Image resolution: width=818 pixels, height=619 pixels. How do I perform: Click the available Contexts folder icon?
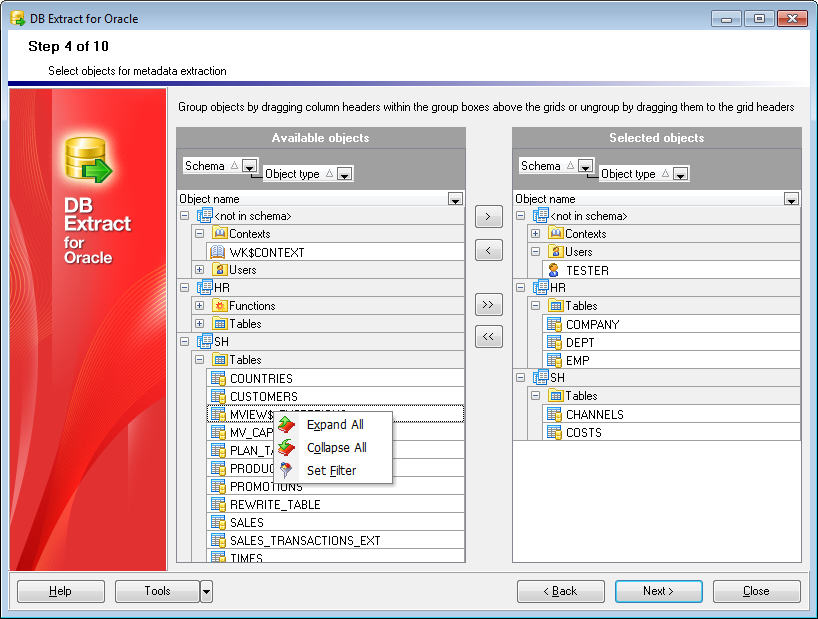(x=220, y=233)
